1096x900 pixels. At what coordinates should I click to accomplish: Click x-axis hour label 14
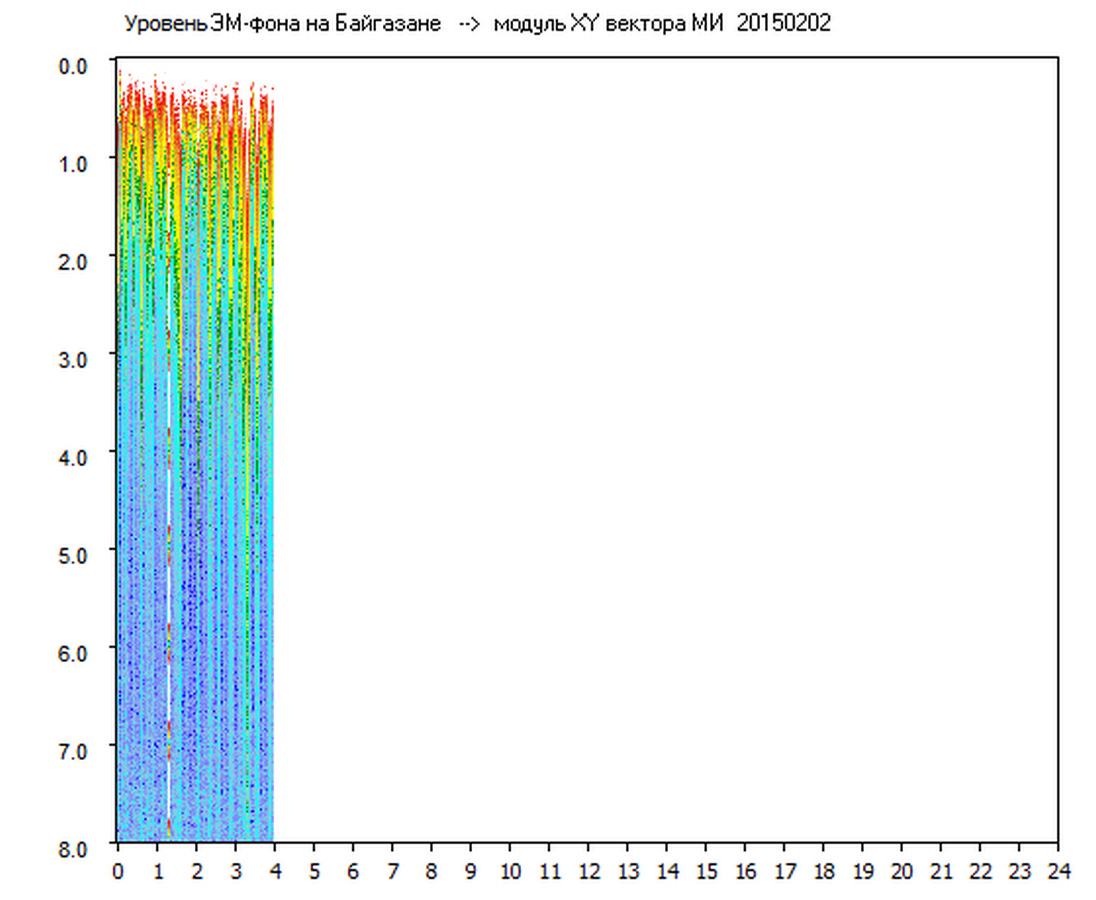coord(667,871)
